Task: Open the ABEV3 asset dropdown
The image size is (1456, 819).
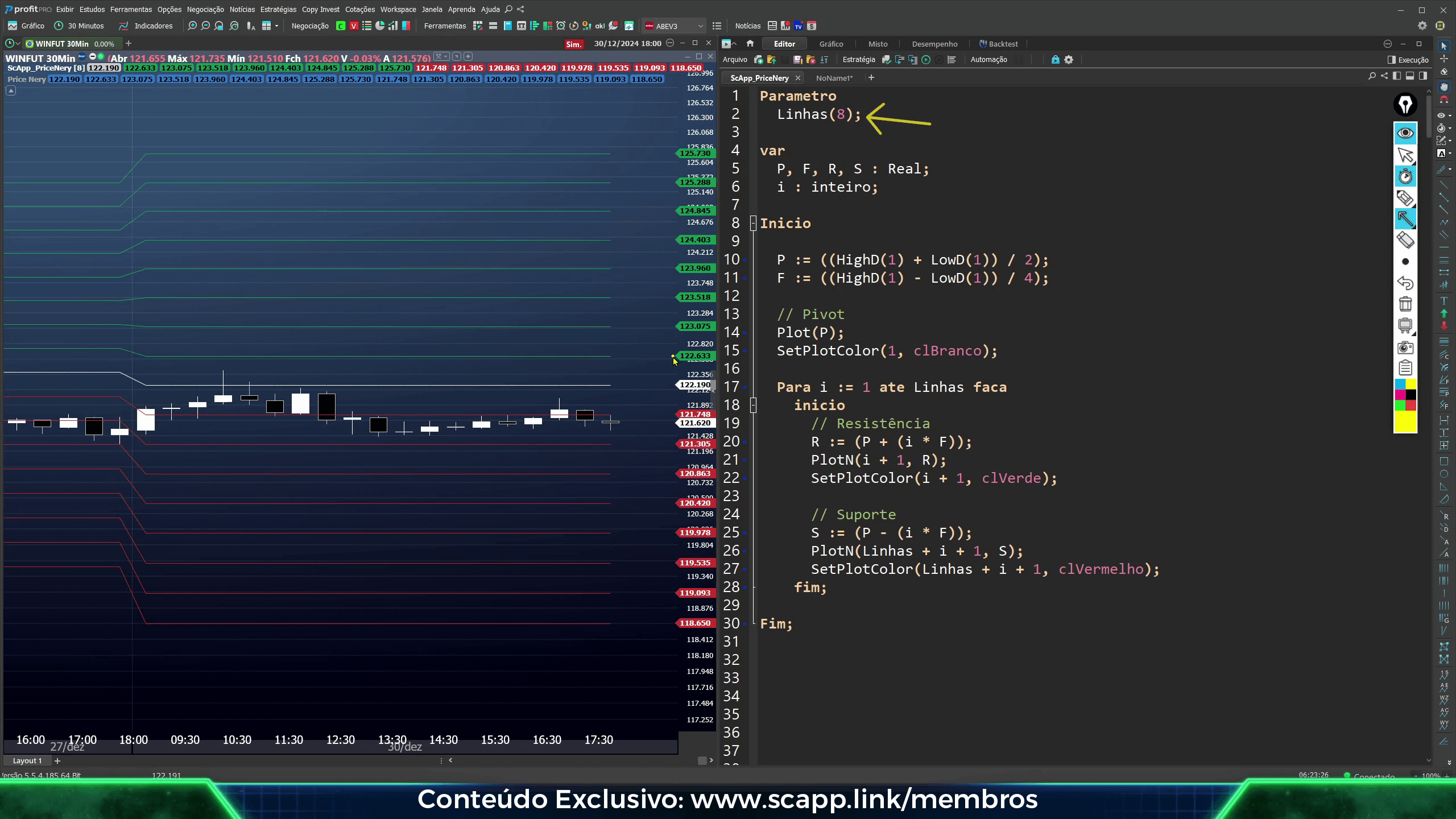Action: 674,26
